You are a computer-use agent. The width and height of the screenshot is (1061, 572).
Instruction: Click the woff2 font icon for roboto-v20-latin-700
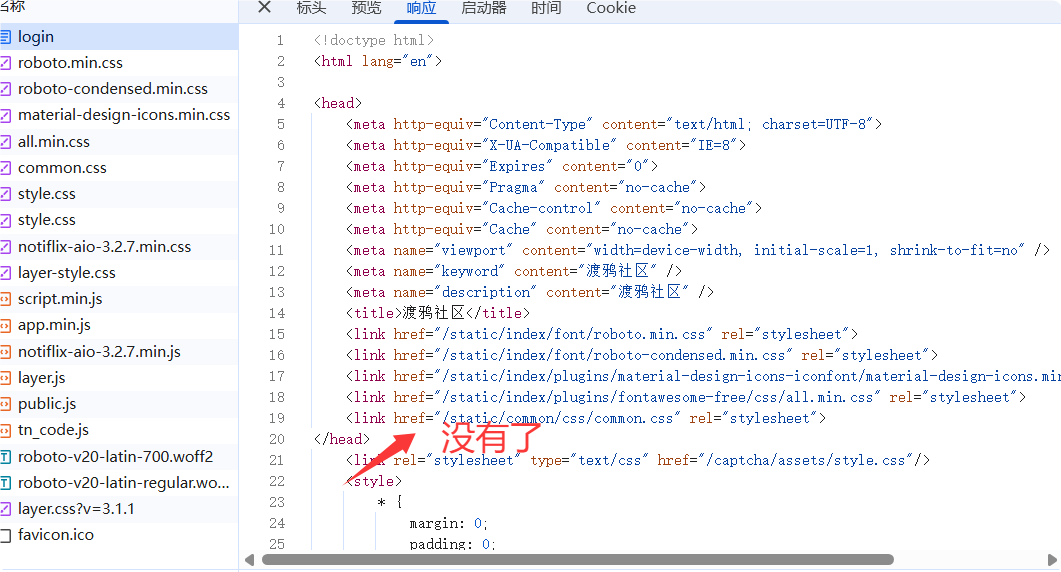(x=5, y=457)
